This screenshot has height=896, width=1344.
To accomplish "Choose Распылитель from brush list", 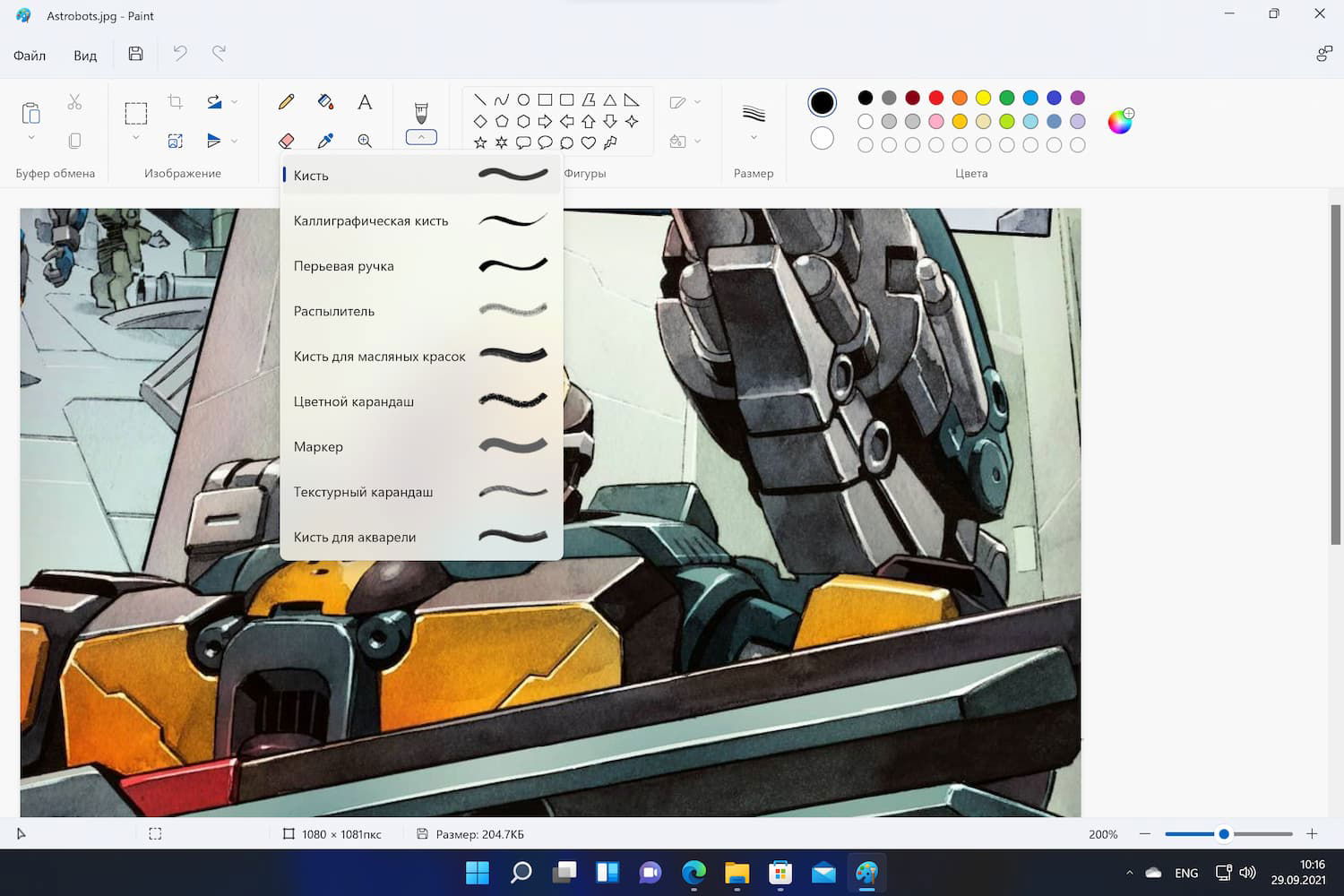I will 421,311.
